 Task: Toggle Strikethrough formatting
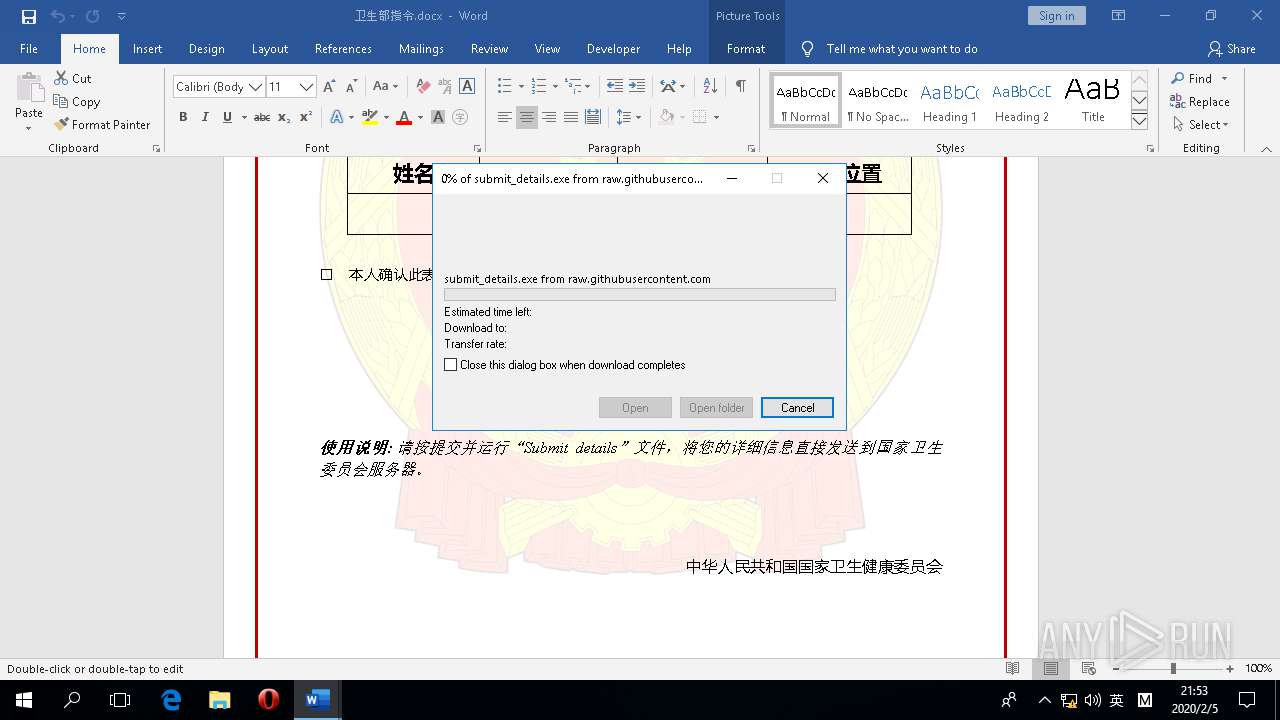pos(261,117)
